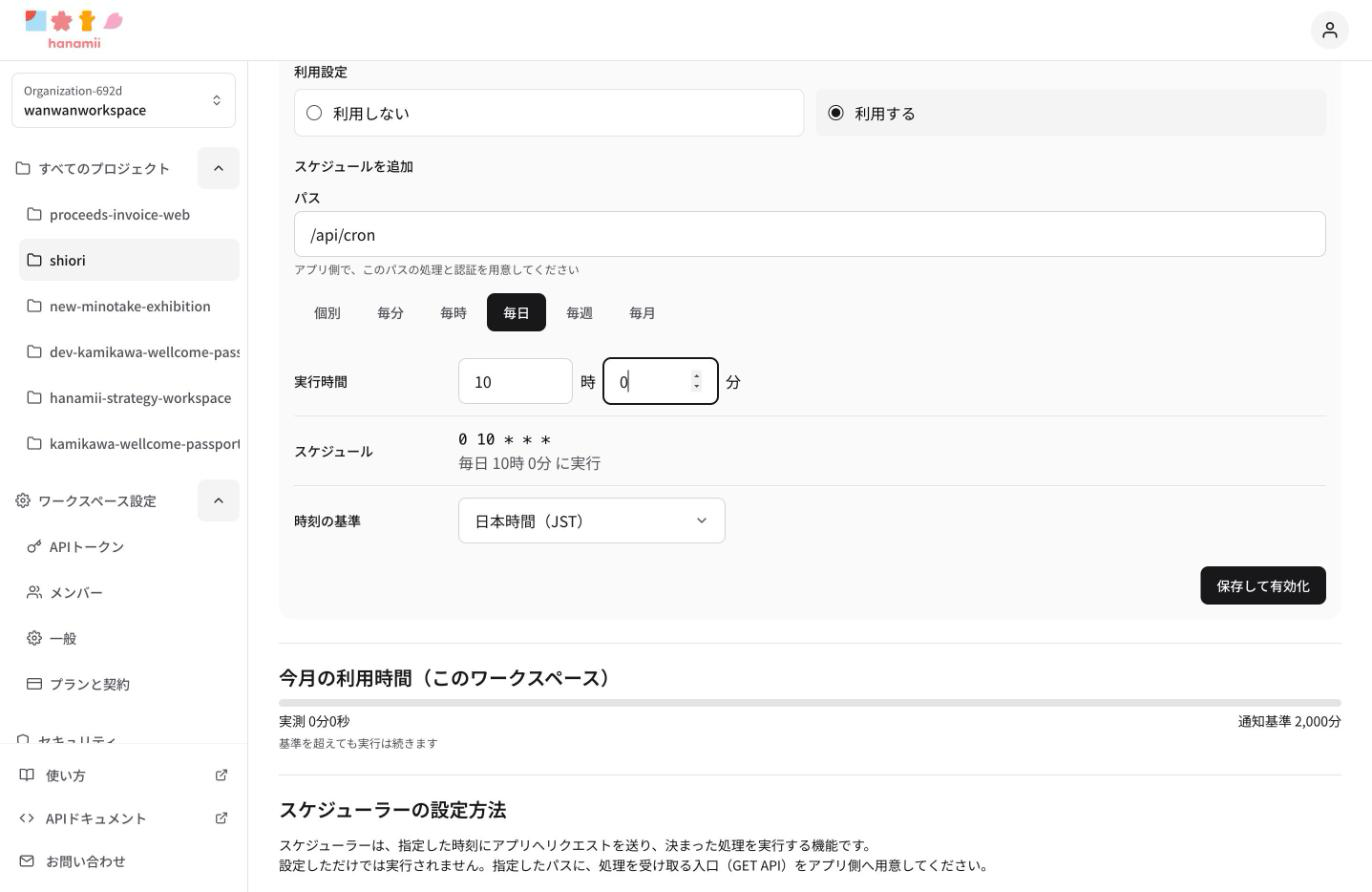Open the user account avatar icon
This screenshot has height=892, width=1372.
[x=1329, y=30]
